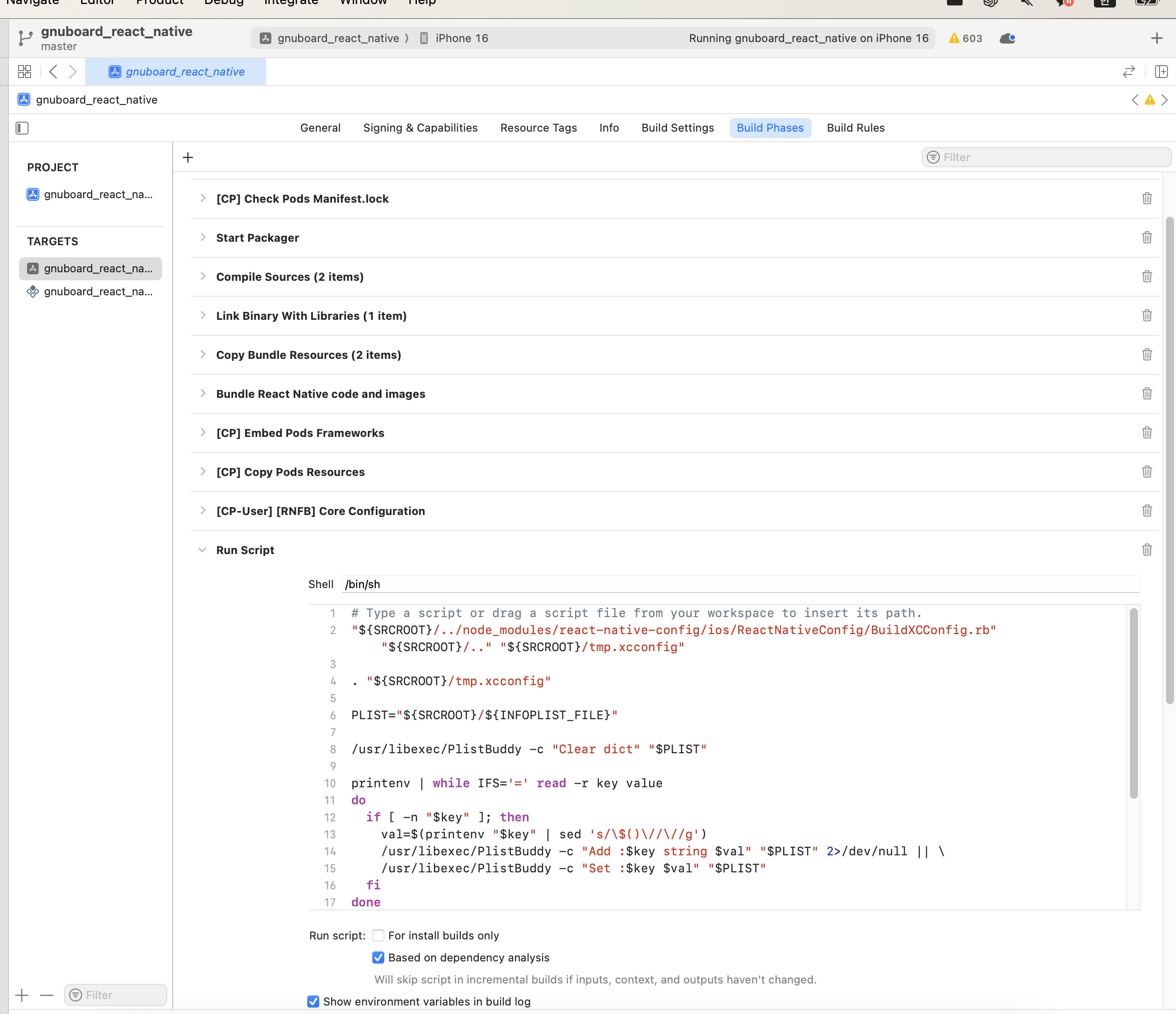Delete the Check Pods Manifest.lock phase
Image resolution: width=1176 pixels, height=1014 pixels.
(1146, 199)
